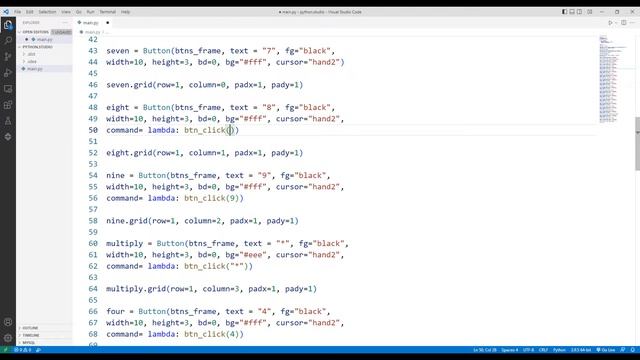Open the Source Control view
640x360 pixels.
click(8, 57)
